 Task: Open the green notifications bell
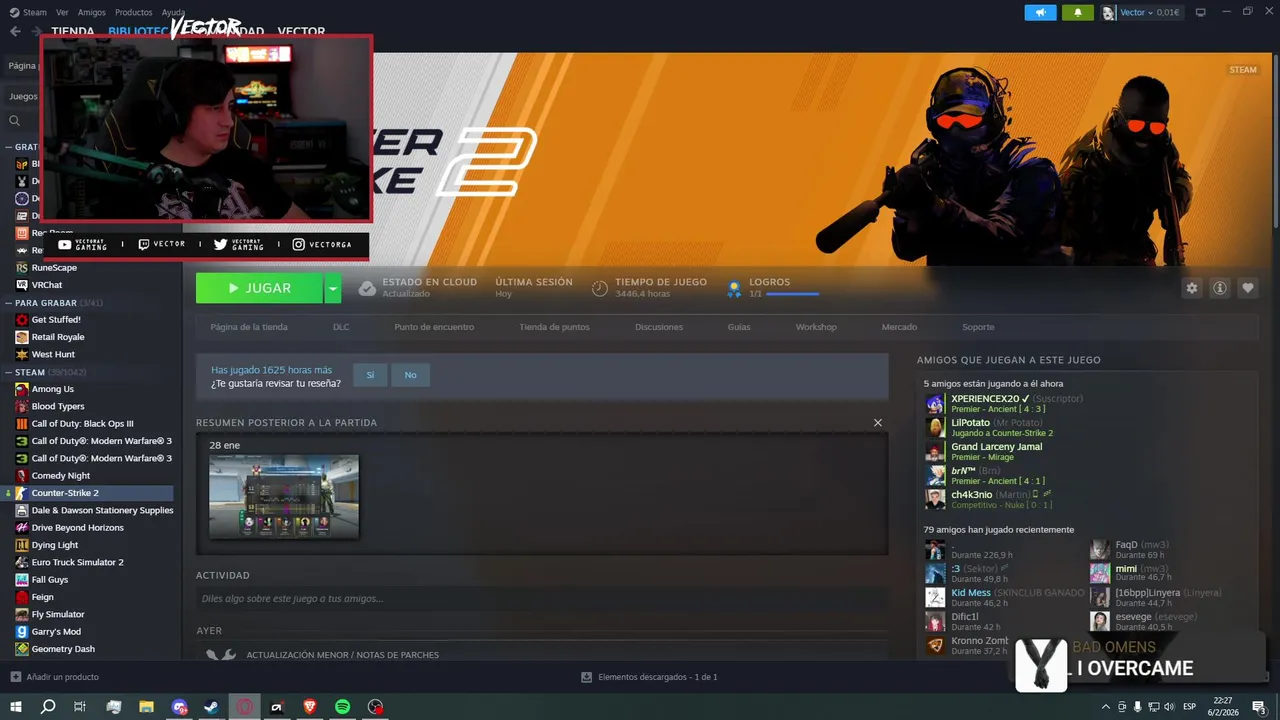click(x=1078, y=13)
